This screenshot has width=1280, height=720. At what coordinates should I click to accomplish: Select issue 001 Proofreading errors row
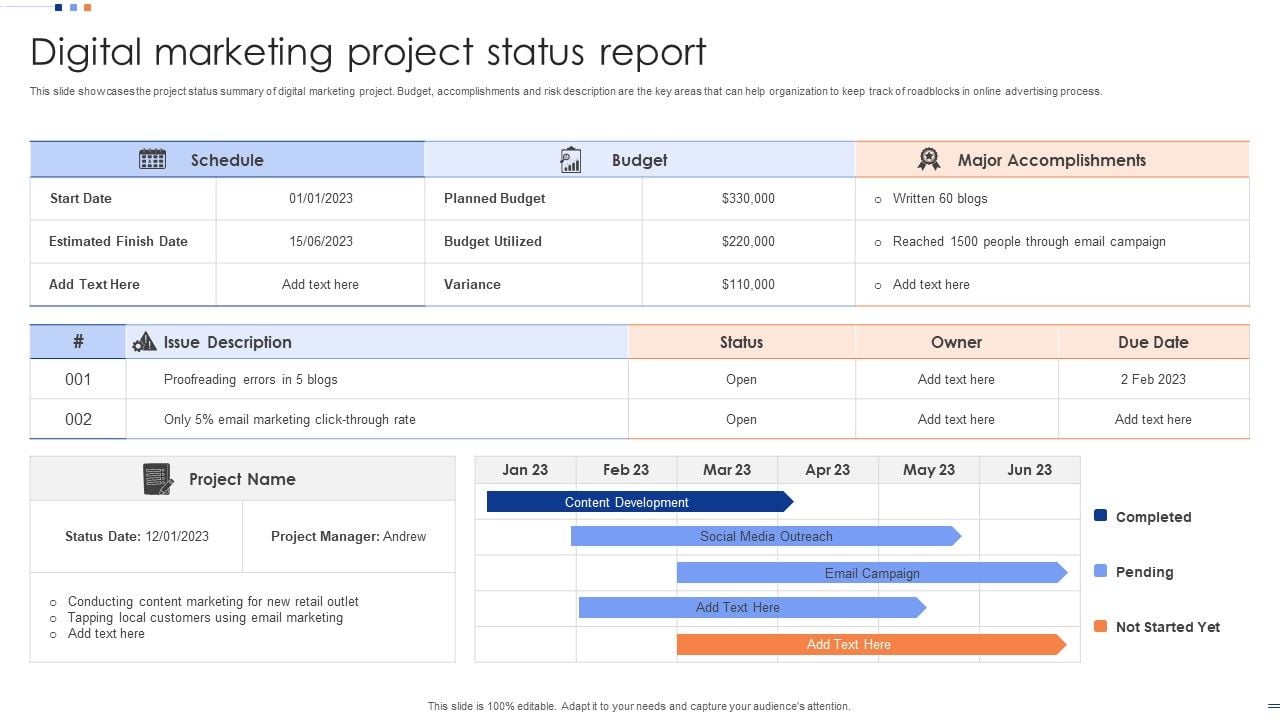251,380
